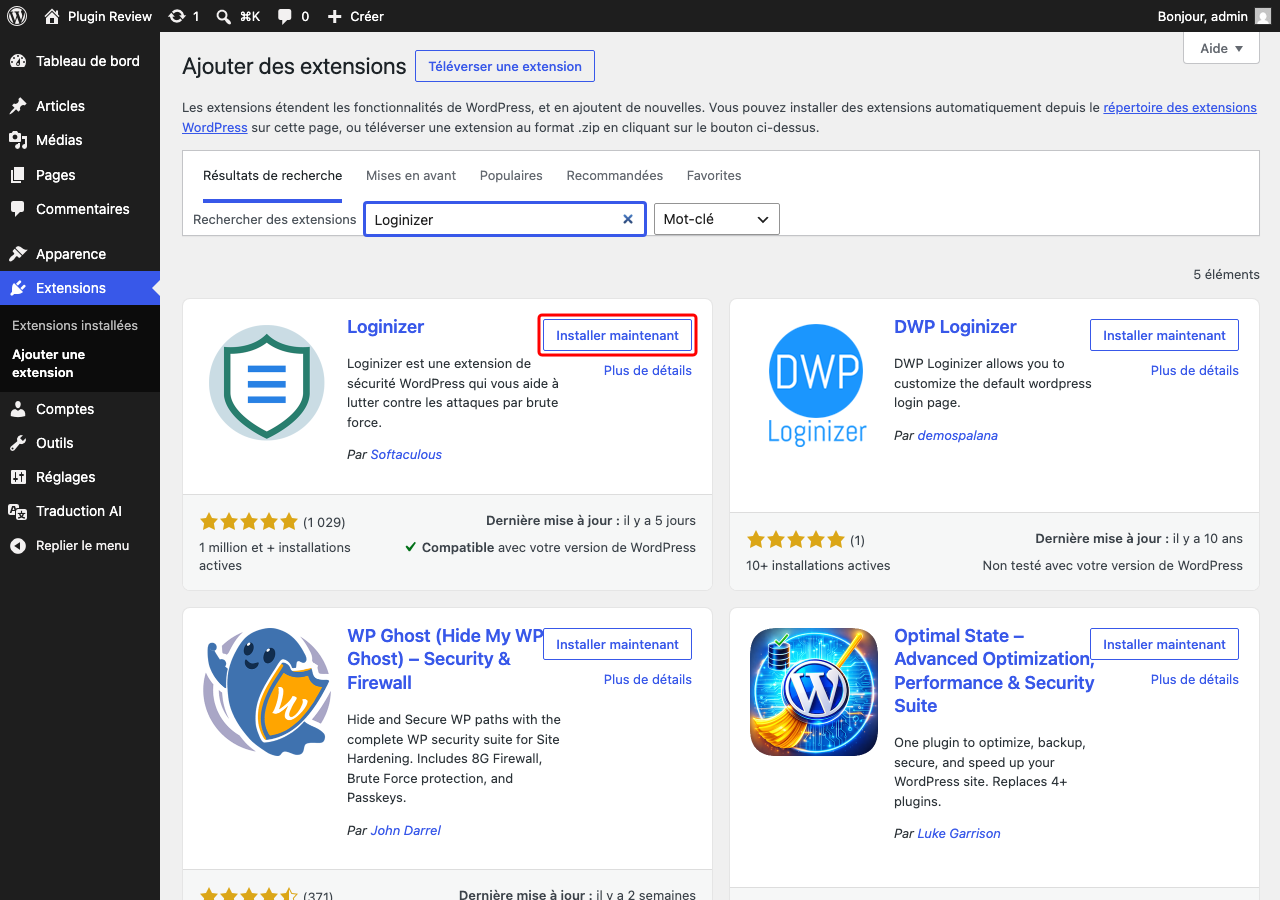The width and height of the screenshot is (1280, 900).
Task: Click the Optimal State plugin logo
Action: pos(813,692)
